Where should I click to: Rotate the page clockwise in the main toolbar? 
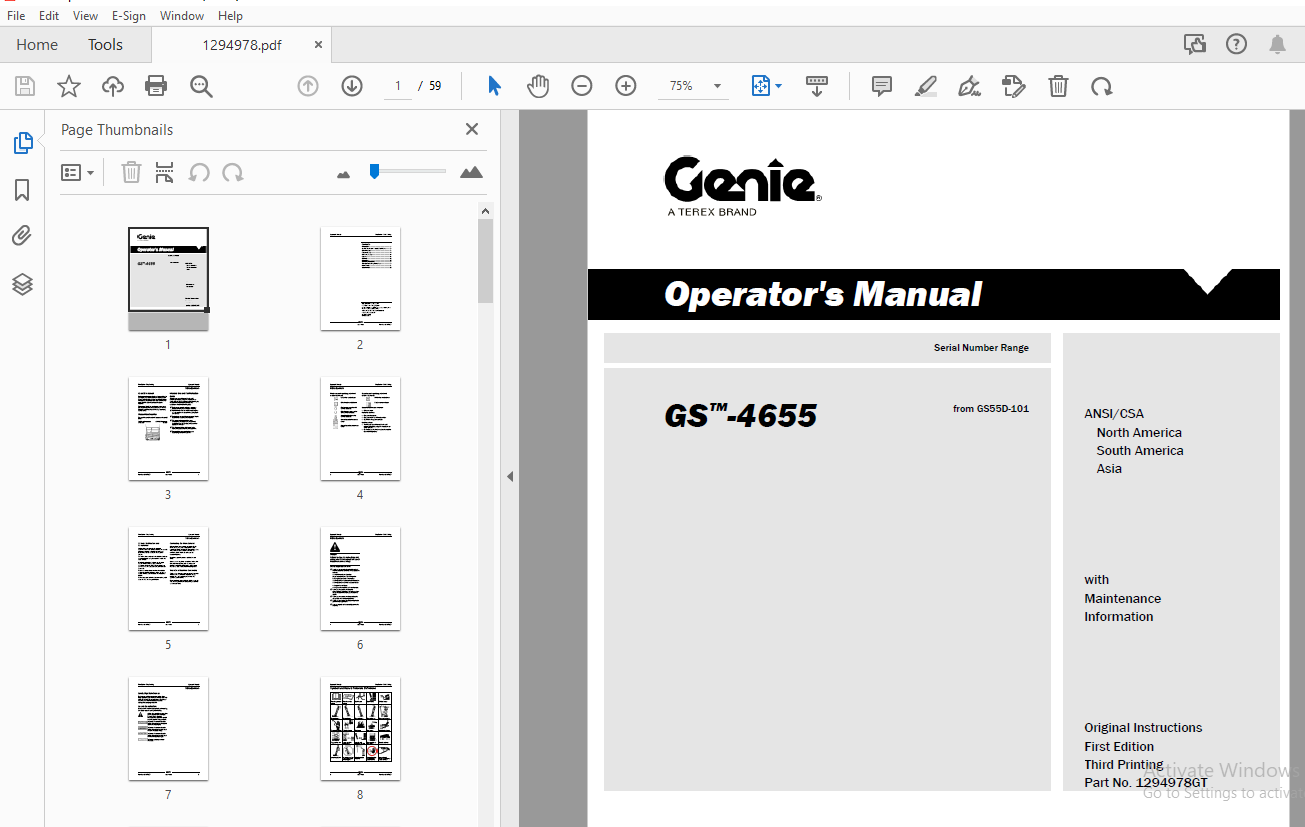click(x=1102, y=86)
